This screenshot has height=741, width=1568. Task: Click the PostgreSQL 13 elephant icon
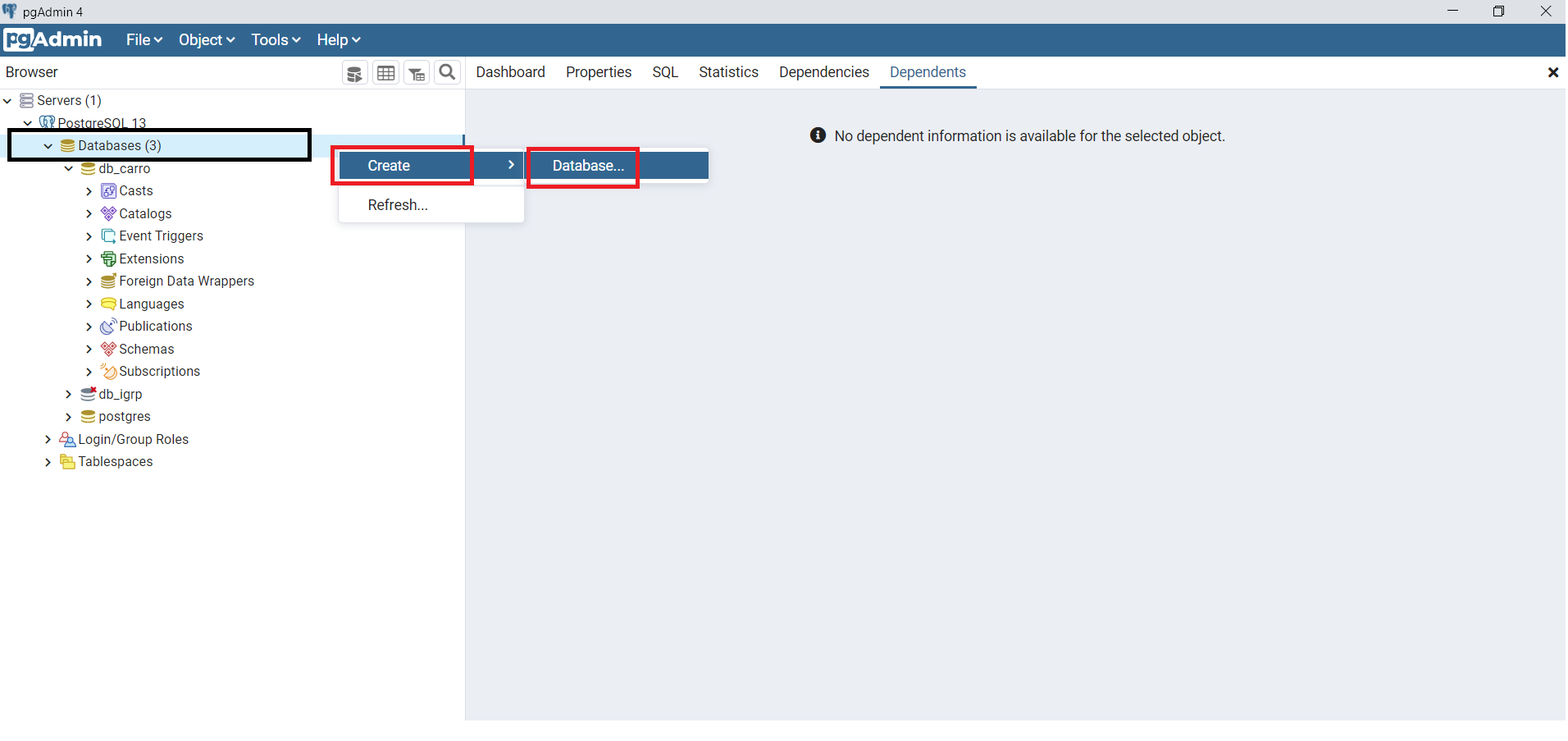tap(48, 122)
